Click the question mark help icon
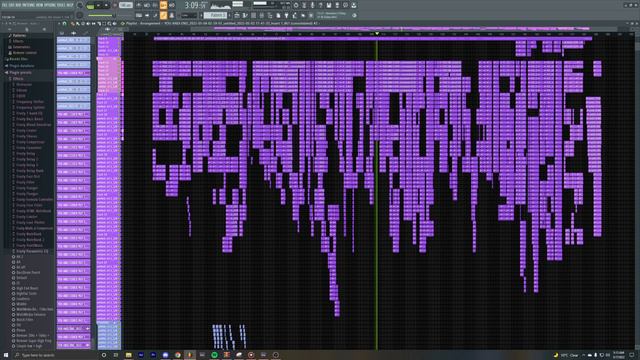 pos(320,5)
